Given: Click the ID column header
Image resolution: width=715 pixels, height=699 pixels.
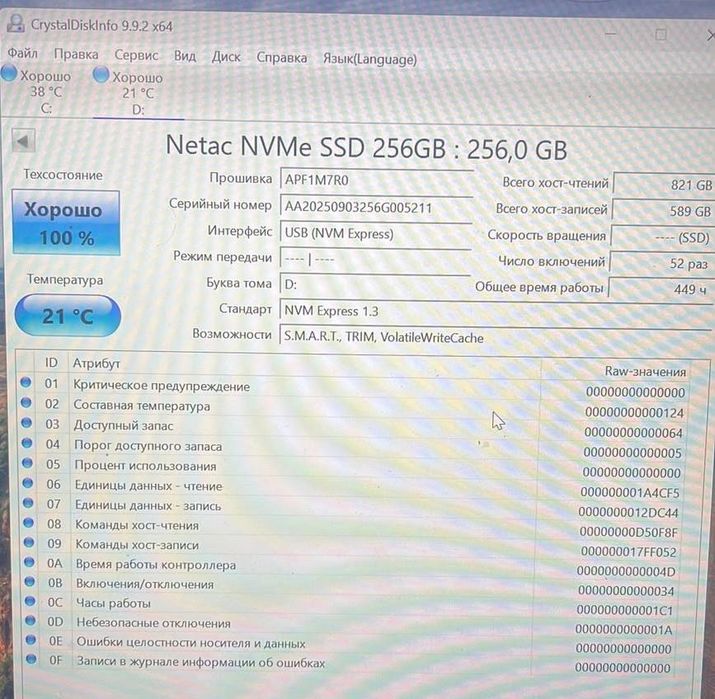Looking at the screenshot, I should [x=51, y=363].
